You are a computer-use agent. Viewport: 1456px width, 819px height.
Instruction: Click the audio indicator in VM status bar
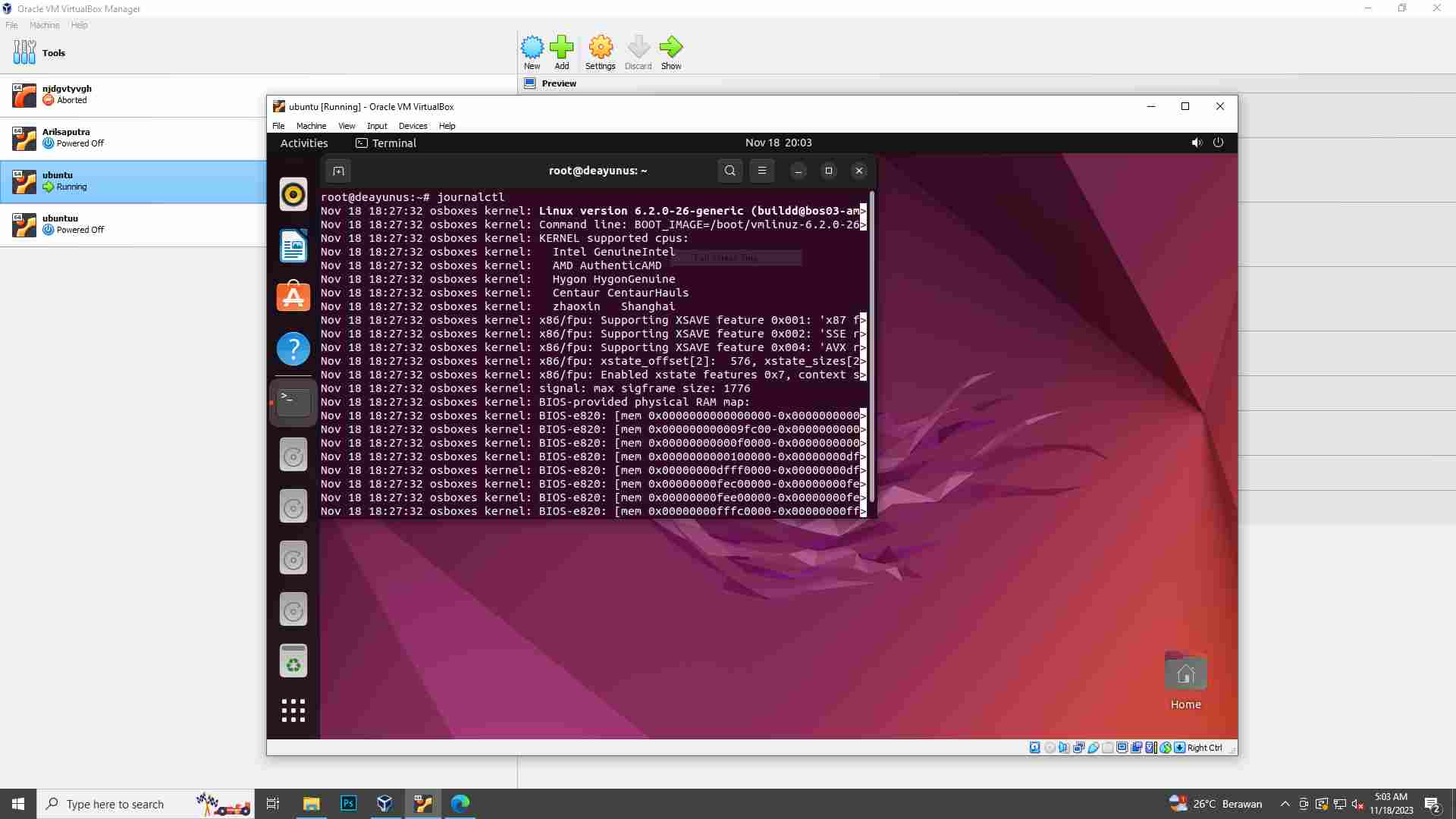pos(1064,748)
